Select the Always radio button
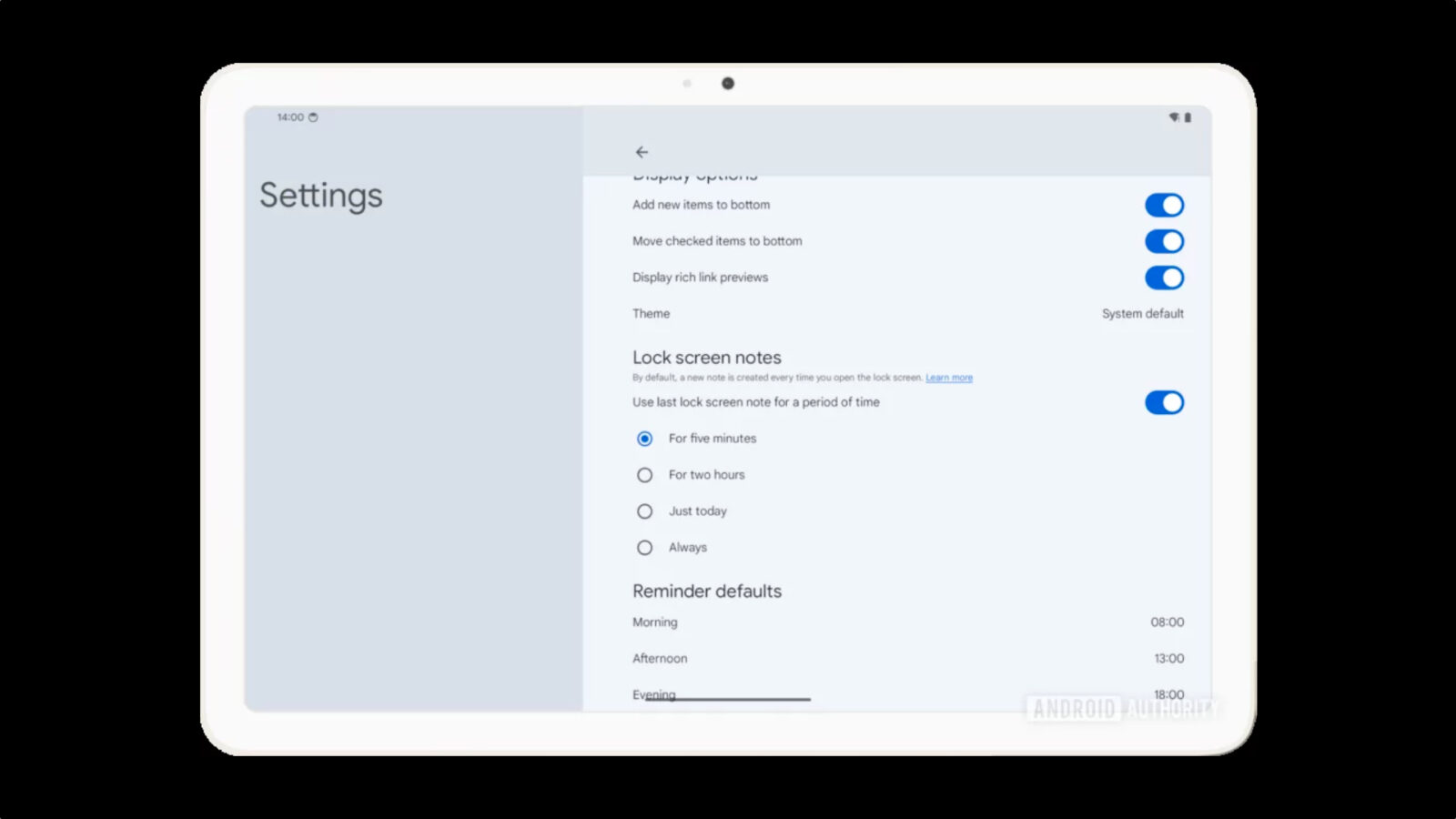The width and height of the screenshot is (1456, 819). click(x=644, y=547)
